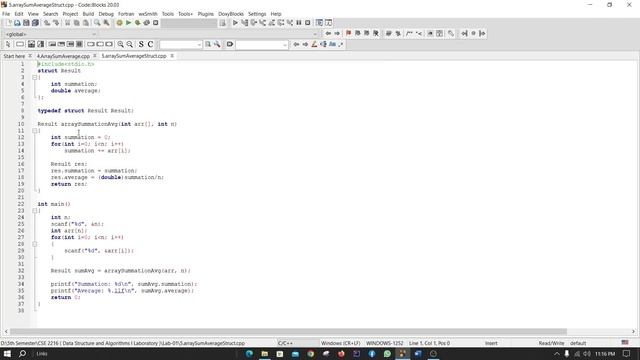Copy selection using Copy icon

point(76,23)
